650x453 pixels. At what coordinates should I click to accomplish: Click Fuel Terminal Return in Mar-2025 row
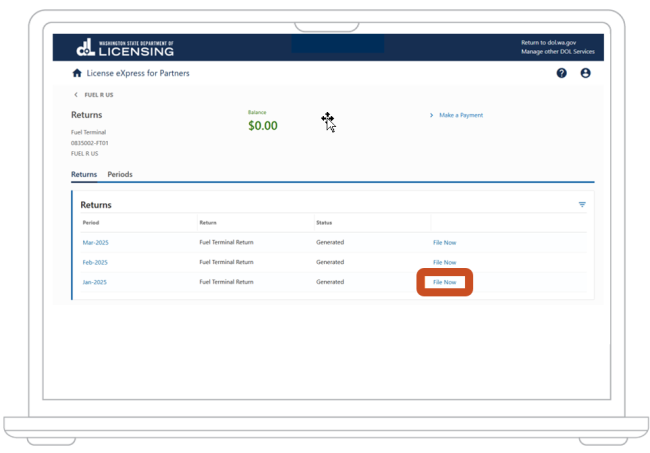226,242
